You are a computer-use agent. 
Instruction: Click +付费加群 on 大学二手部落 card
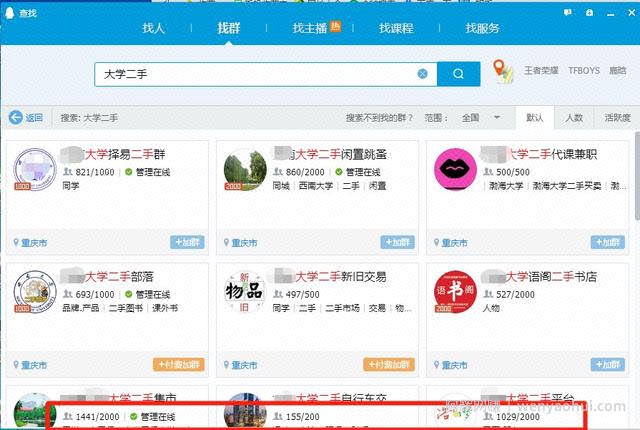(179, 364)
